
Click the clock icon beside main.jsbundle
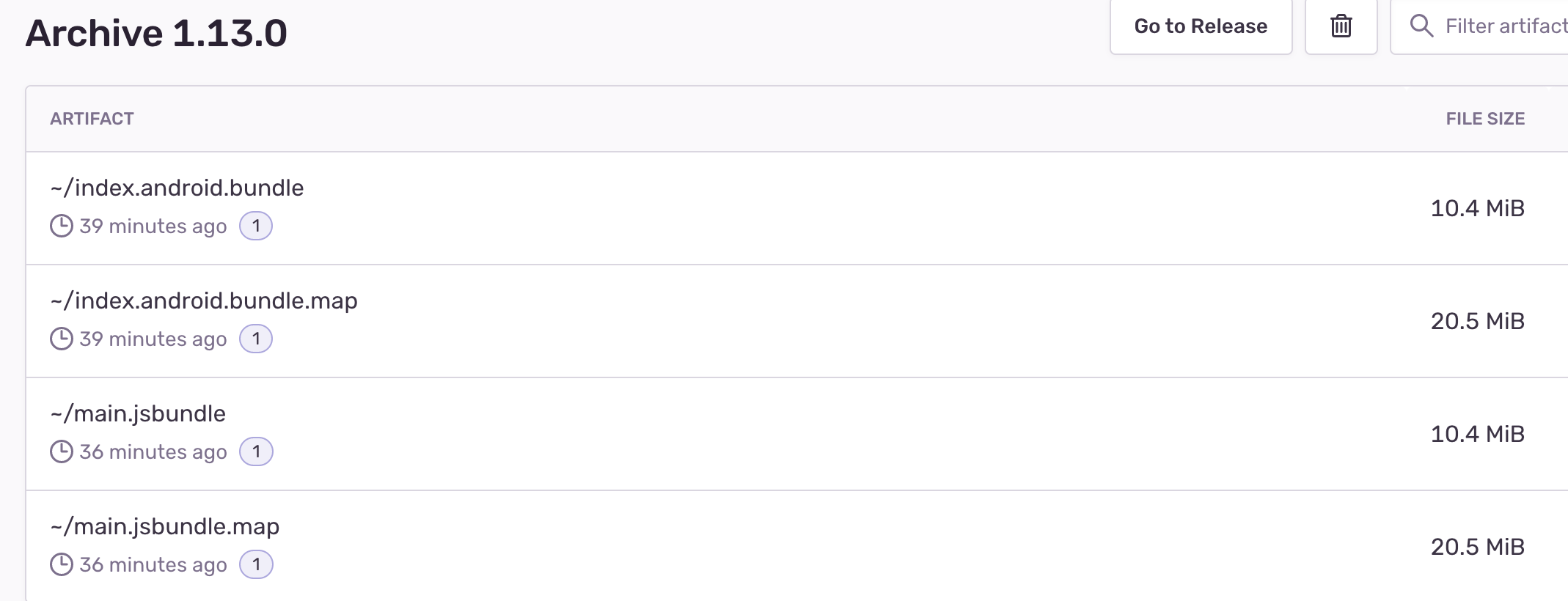(x=62, y=451)
